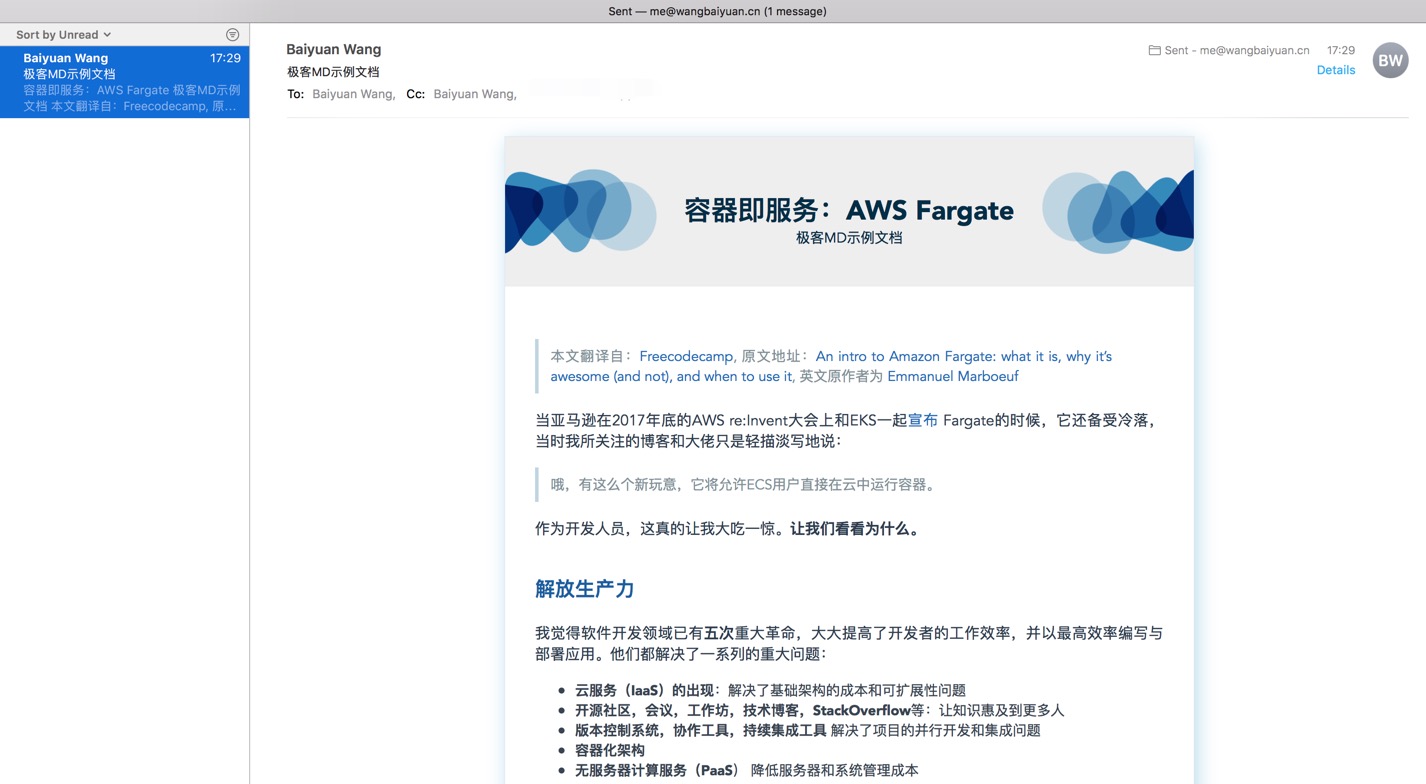This screenshot has width=1426, height=784.
Task: Open the Freecodecamp link
Action: pyautogui.click(x=687, y=356)
